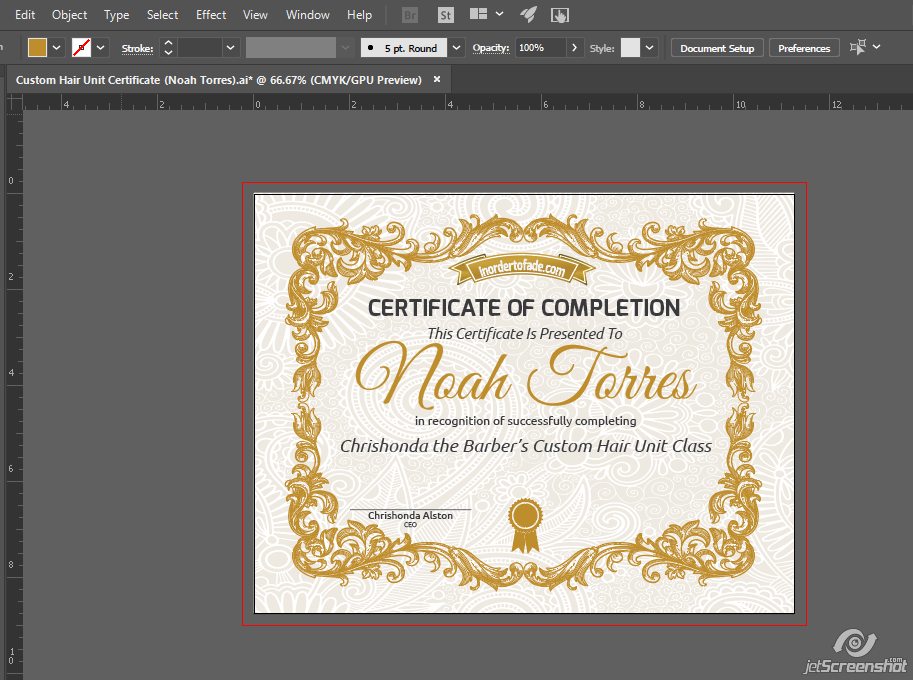Click the Touch Workspace icon
913x680 pixels.
coord(561,15)
